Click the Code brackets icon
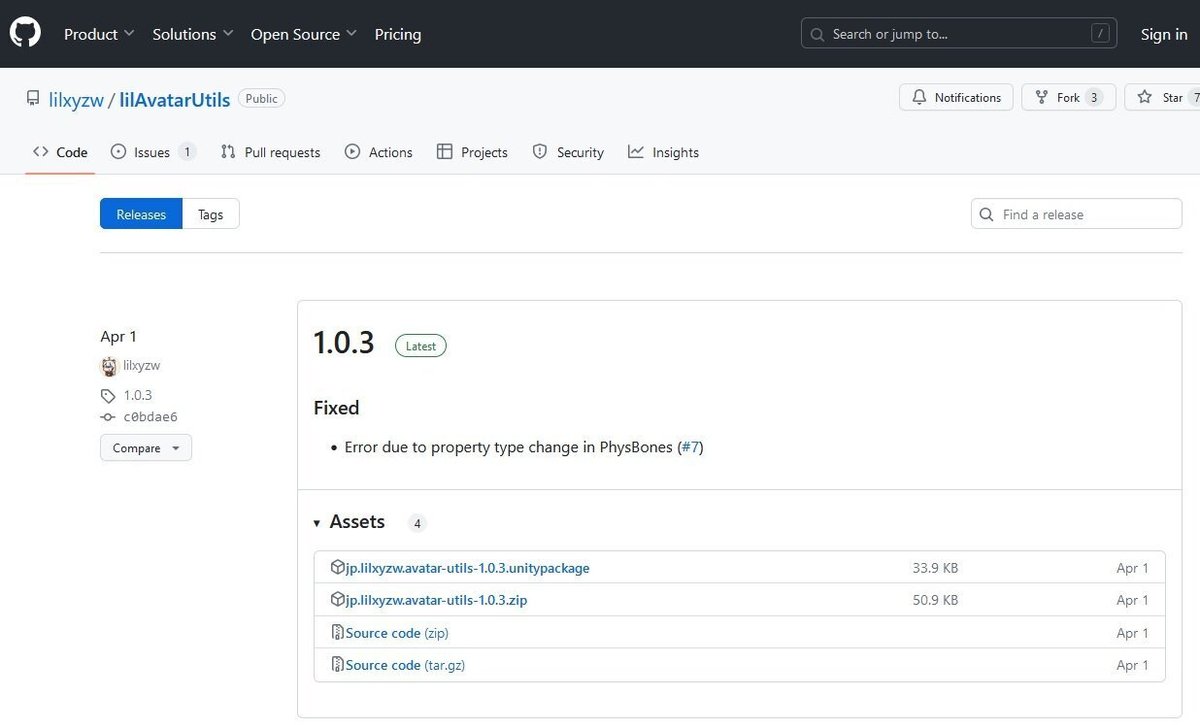 coord(41,152)
